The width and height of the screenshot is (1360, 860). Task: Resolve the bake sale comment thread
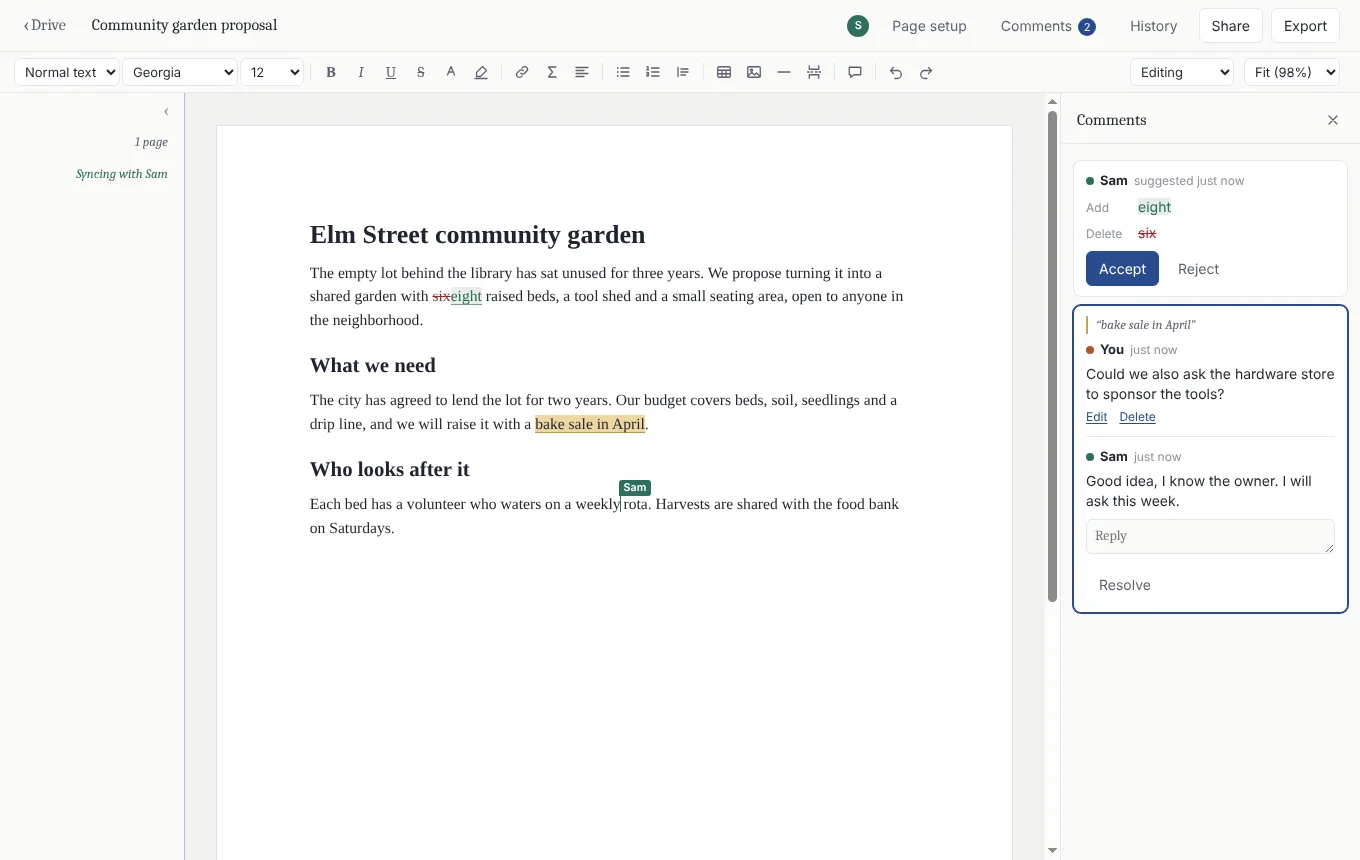(1124, 585)
